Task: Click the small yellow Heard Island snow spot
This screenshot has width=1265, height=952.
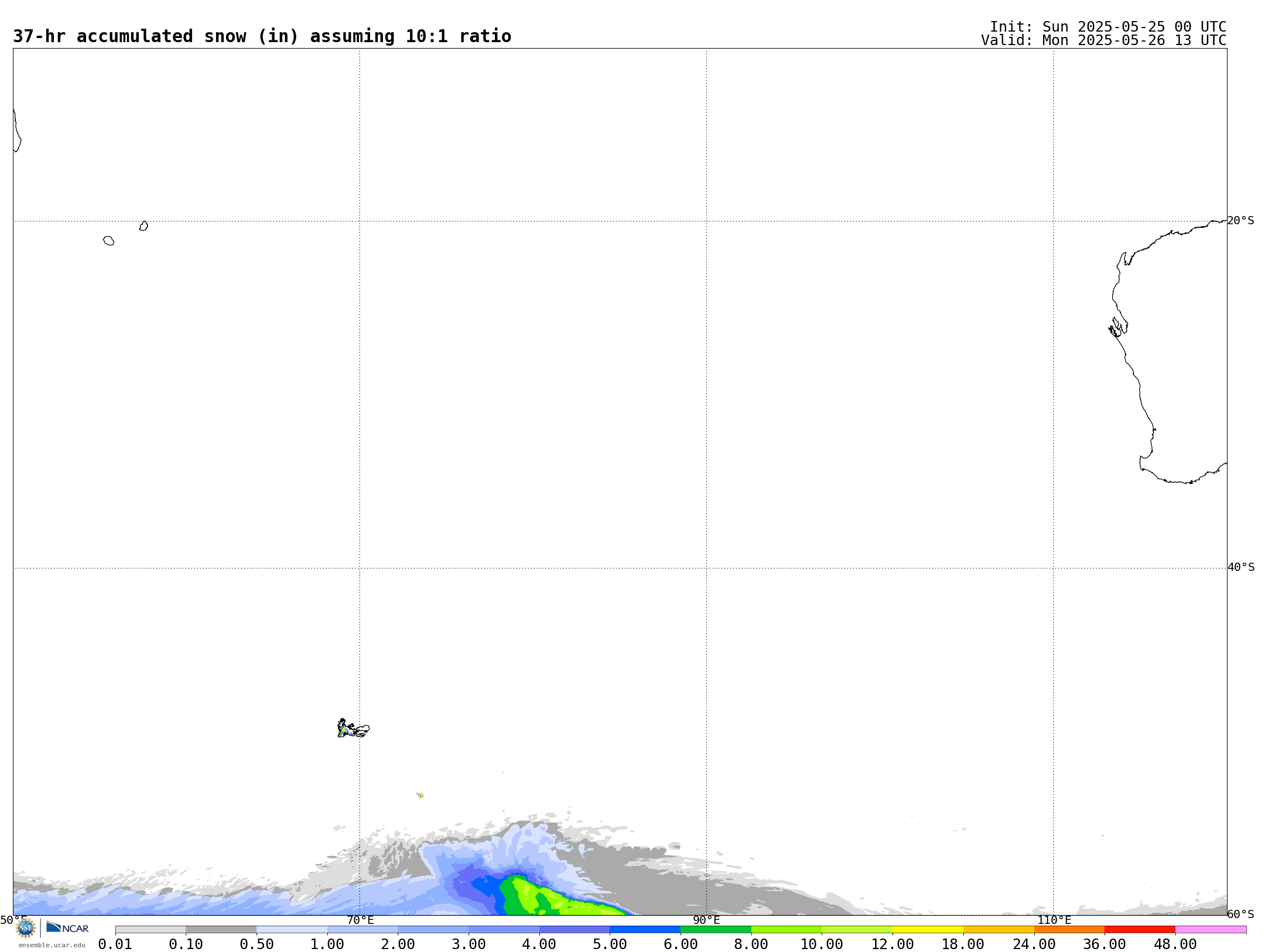Action: click(x=420, y=796)
